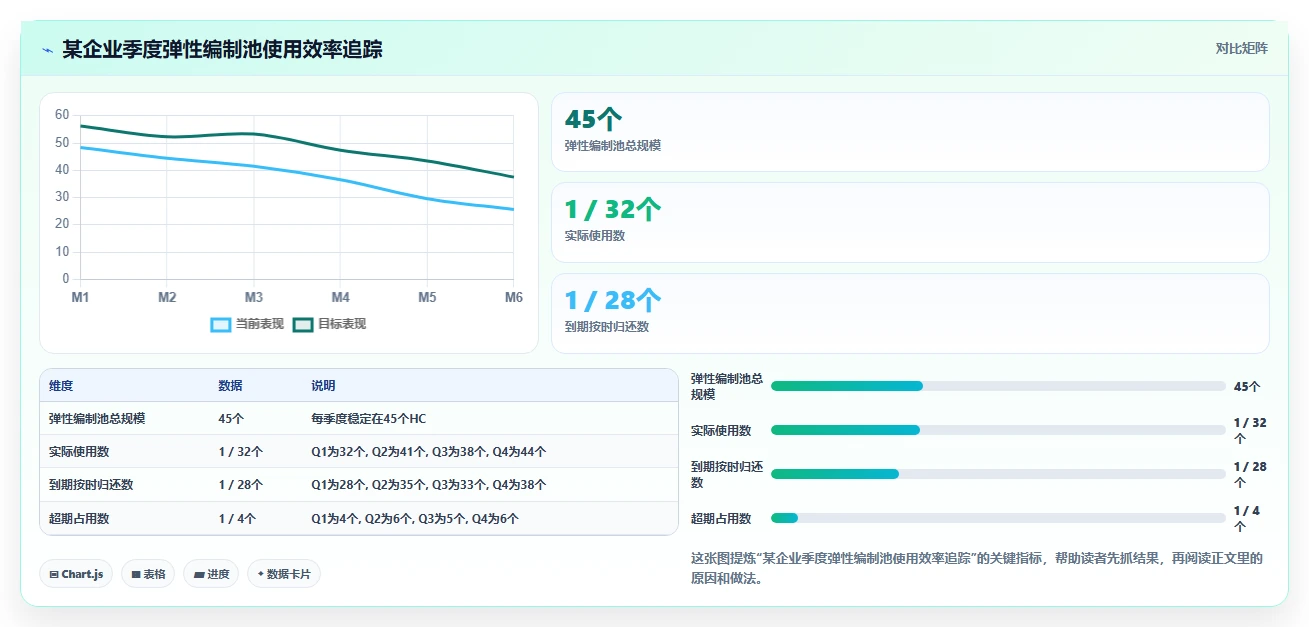This screenshot has width=1309, height=627.
Task: Toggle the 目标表现 legend swatch
Action: (x=303, y=324)
